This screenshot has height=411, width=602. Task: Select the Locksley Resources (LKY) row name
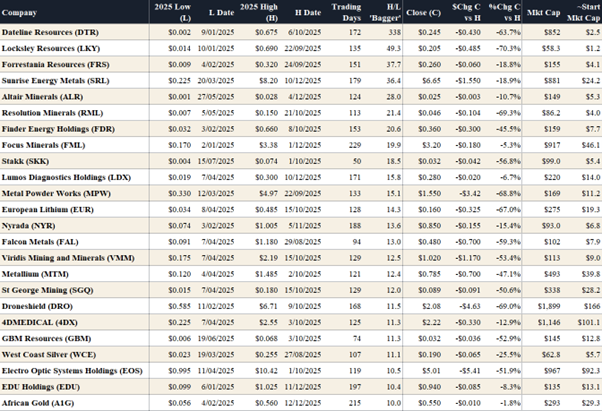pyautogui.click(x=49, y=47)
